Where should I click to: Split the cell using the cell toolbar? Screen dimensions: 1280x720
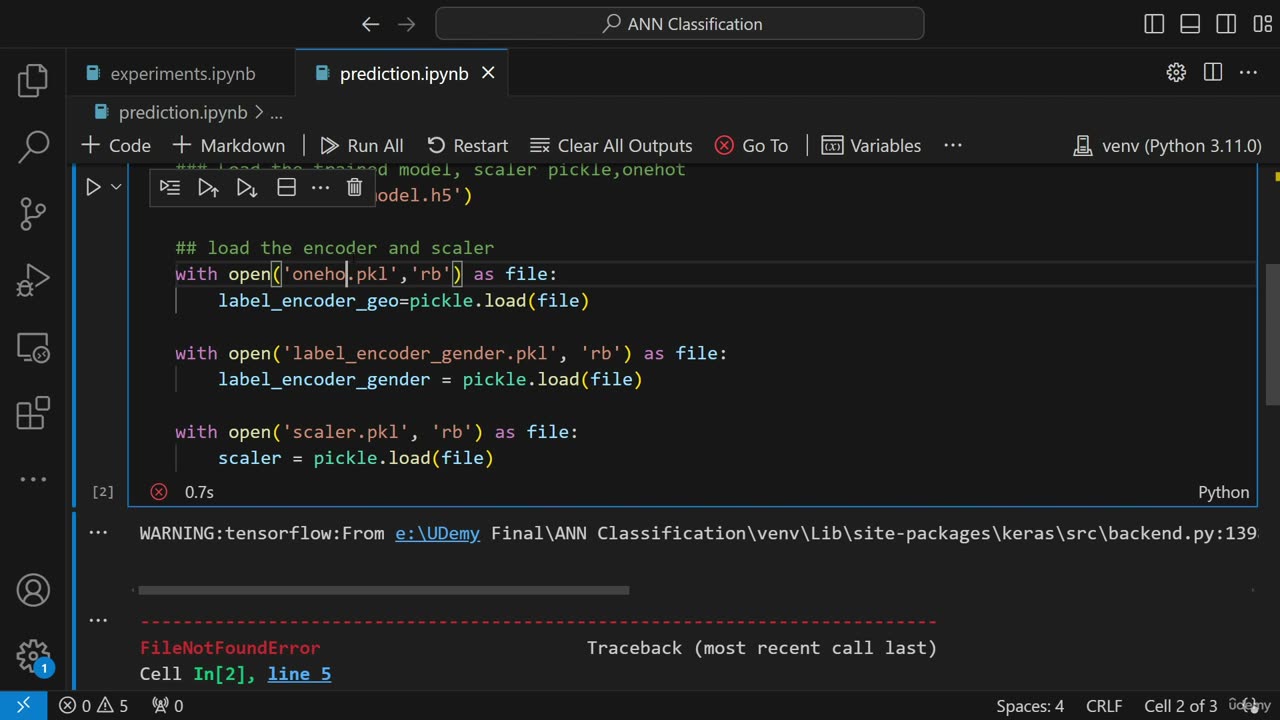tap(286, 187)
